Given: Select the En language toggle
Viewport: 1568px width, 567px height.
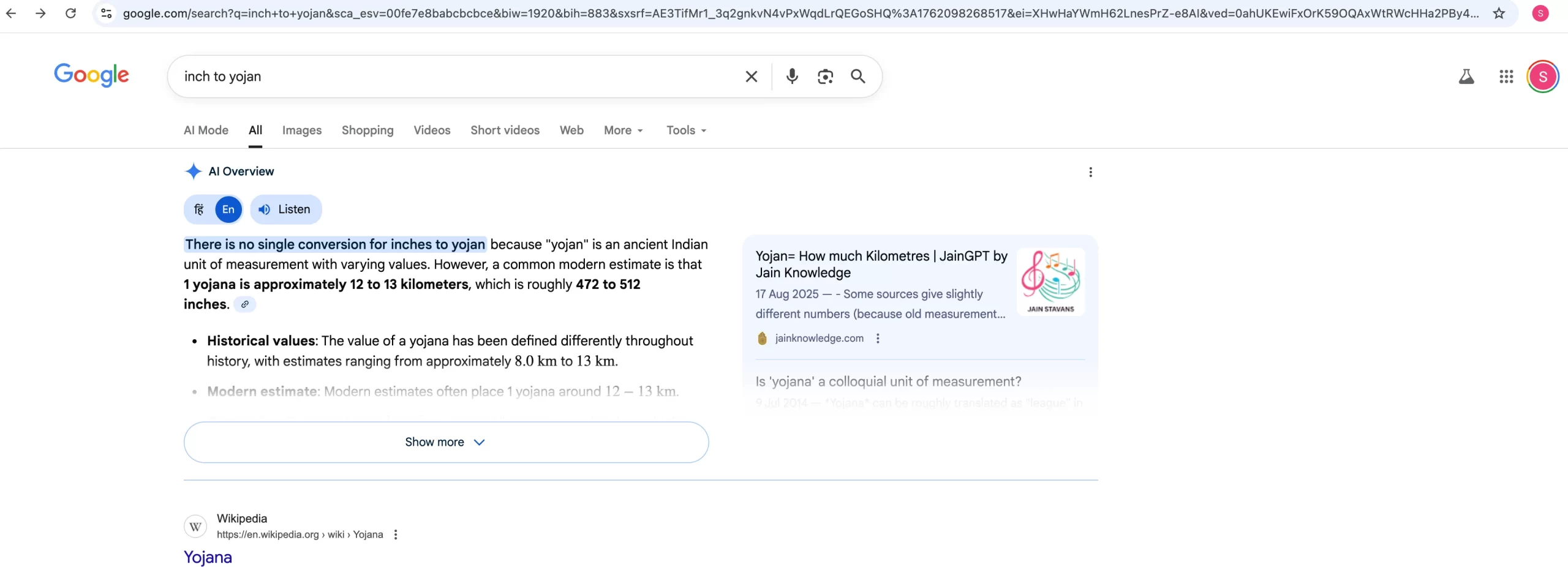Looking at the screenshot, I should click(228, 209).
